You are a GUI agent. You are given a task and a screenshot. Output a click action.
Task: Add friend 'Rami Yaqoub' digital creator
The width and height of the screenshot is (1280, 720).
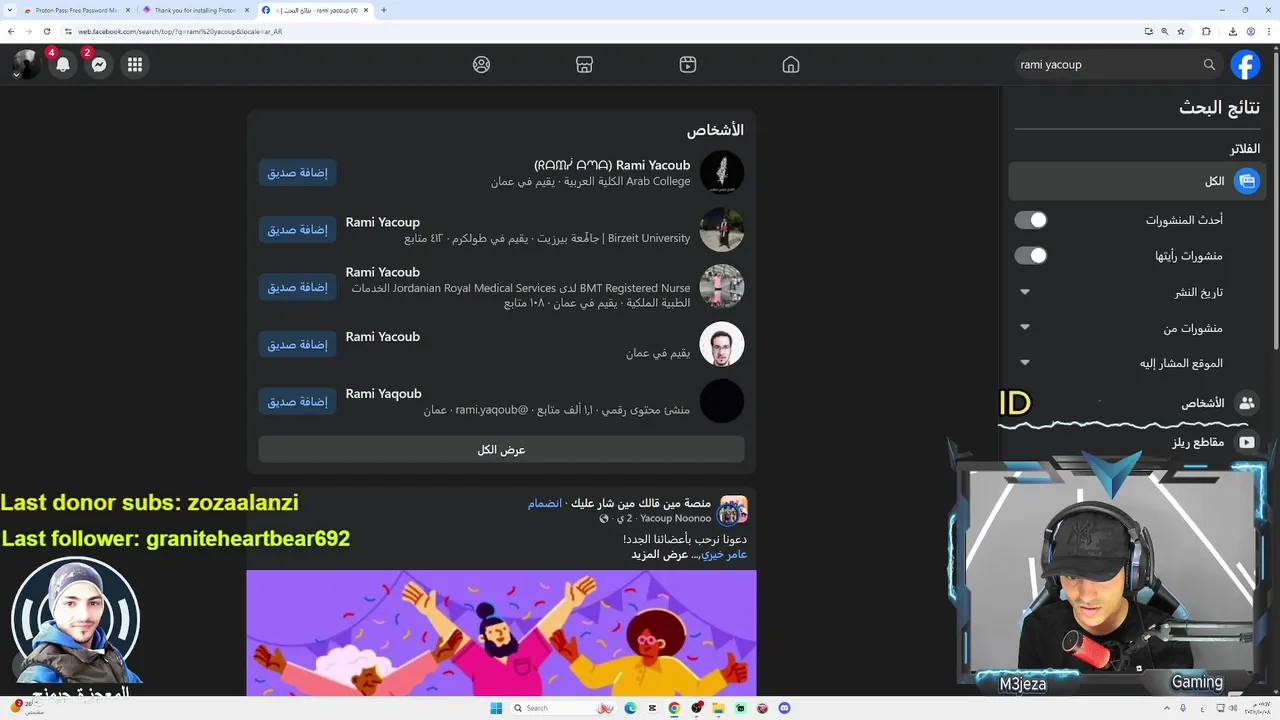(x=297, y=401)
